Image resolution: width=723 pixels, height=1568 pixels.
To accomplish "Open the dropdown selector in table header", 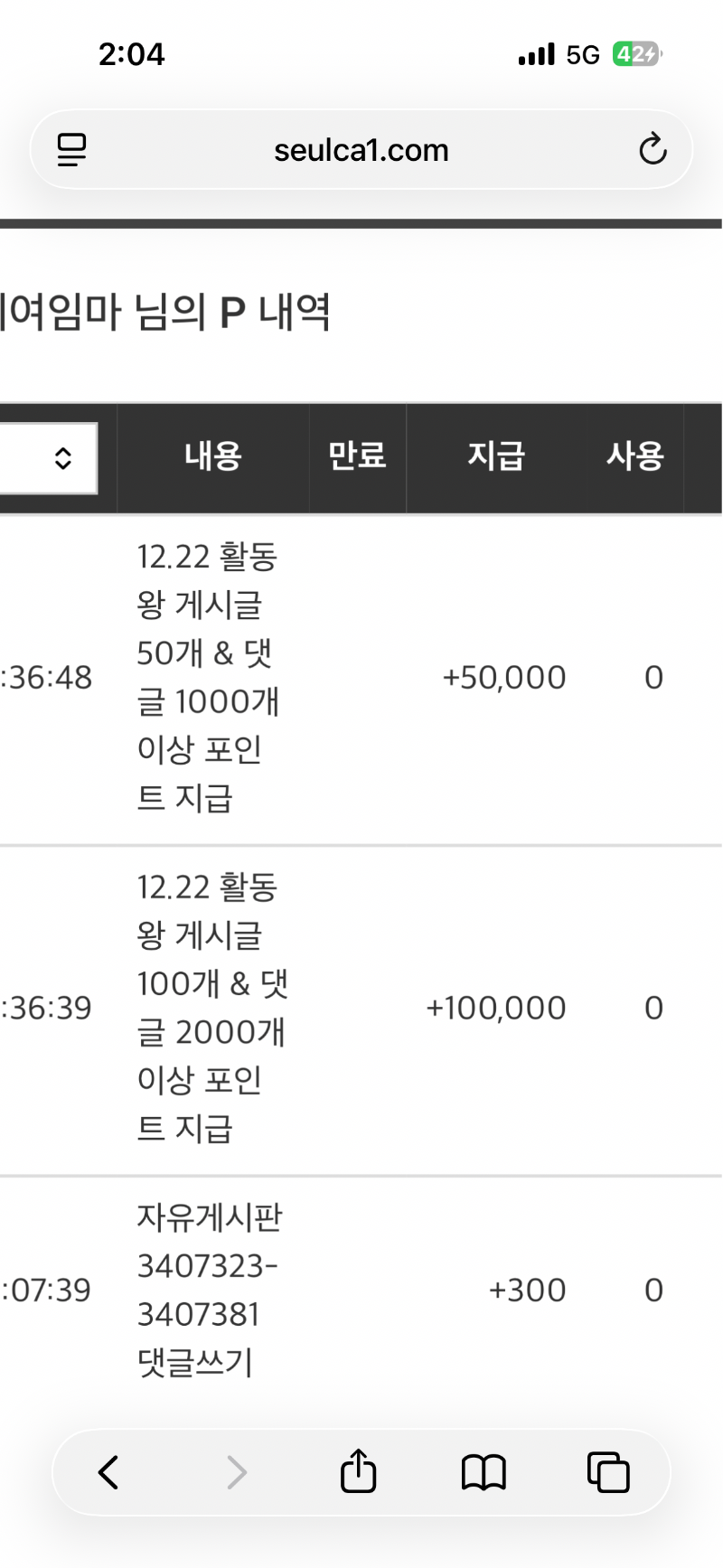I will click(x=49, y=458).
